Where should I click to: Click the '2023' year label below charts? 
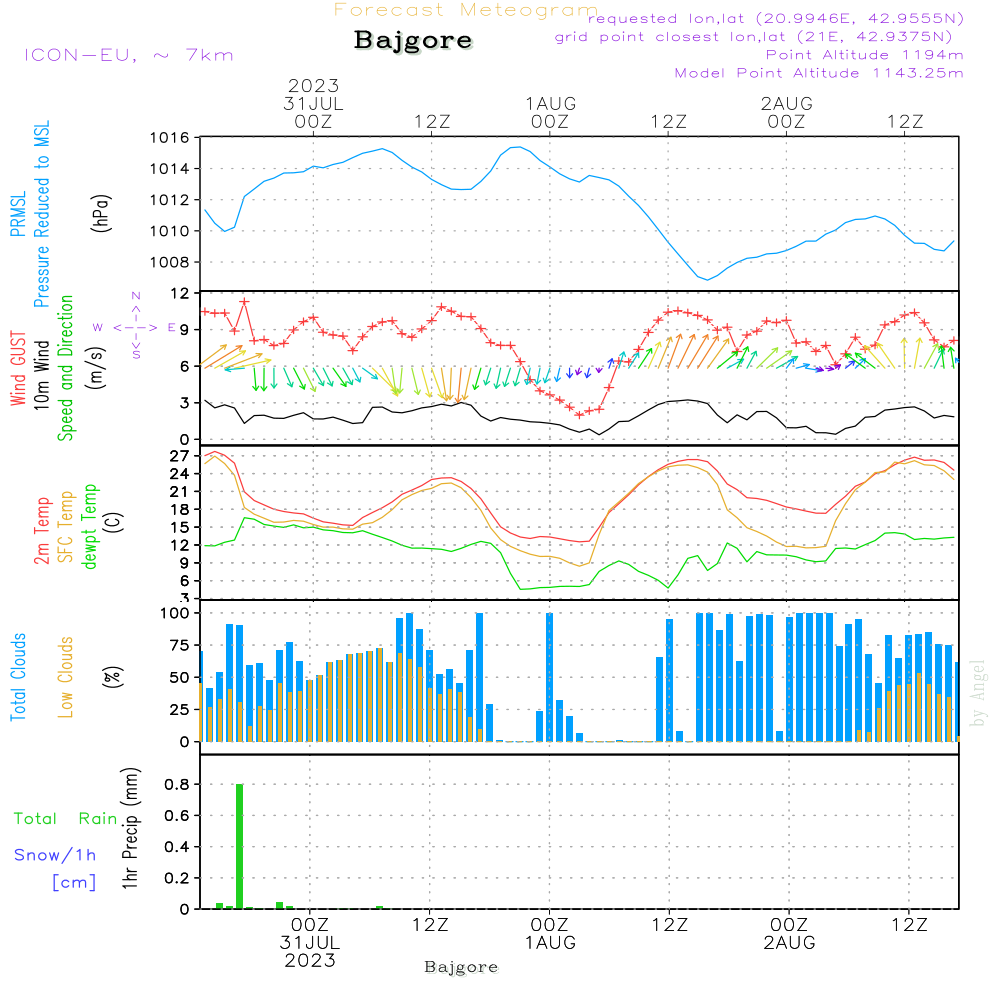tap(310, 960)
